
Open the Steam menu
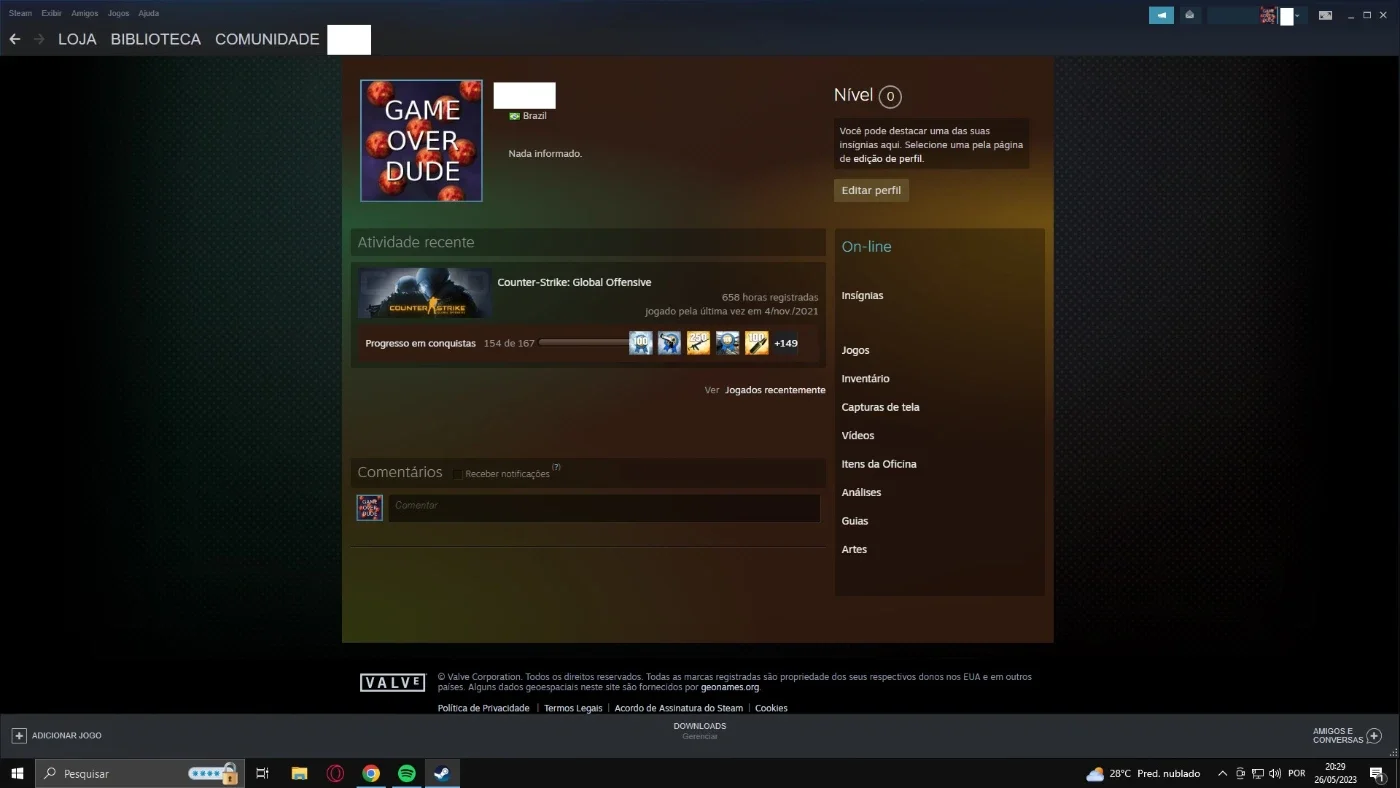coord(20,14)
